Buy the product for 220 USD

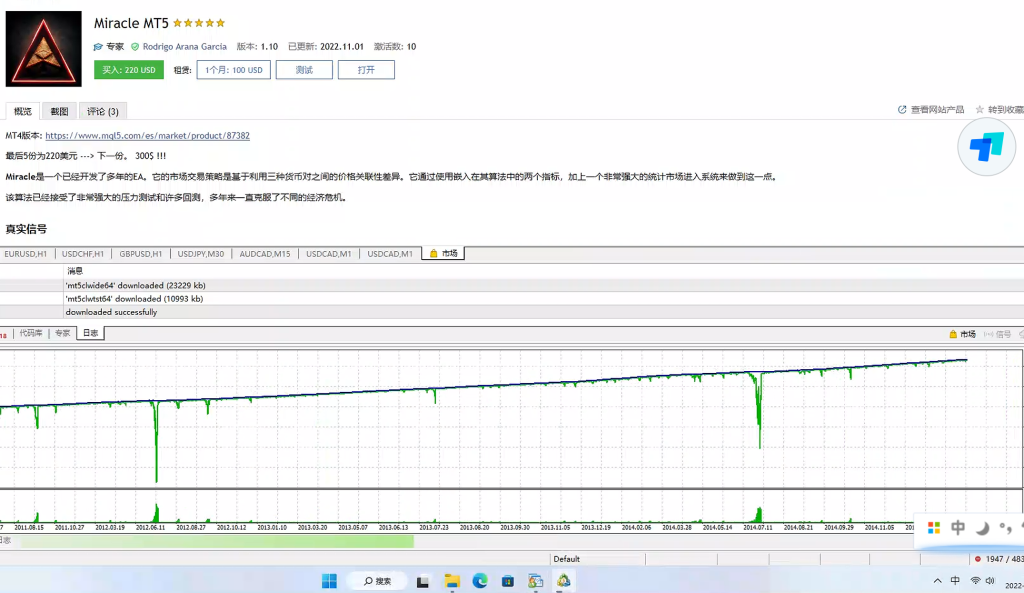click(x=129, y=70)
